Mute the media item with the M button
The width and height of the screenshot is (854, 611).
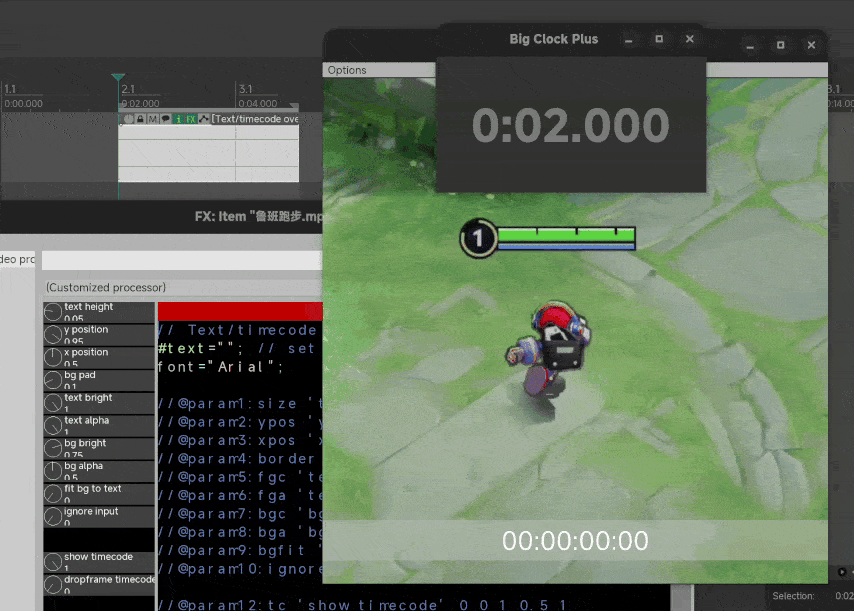pos(152,119)
